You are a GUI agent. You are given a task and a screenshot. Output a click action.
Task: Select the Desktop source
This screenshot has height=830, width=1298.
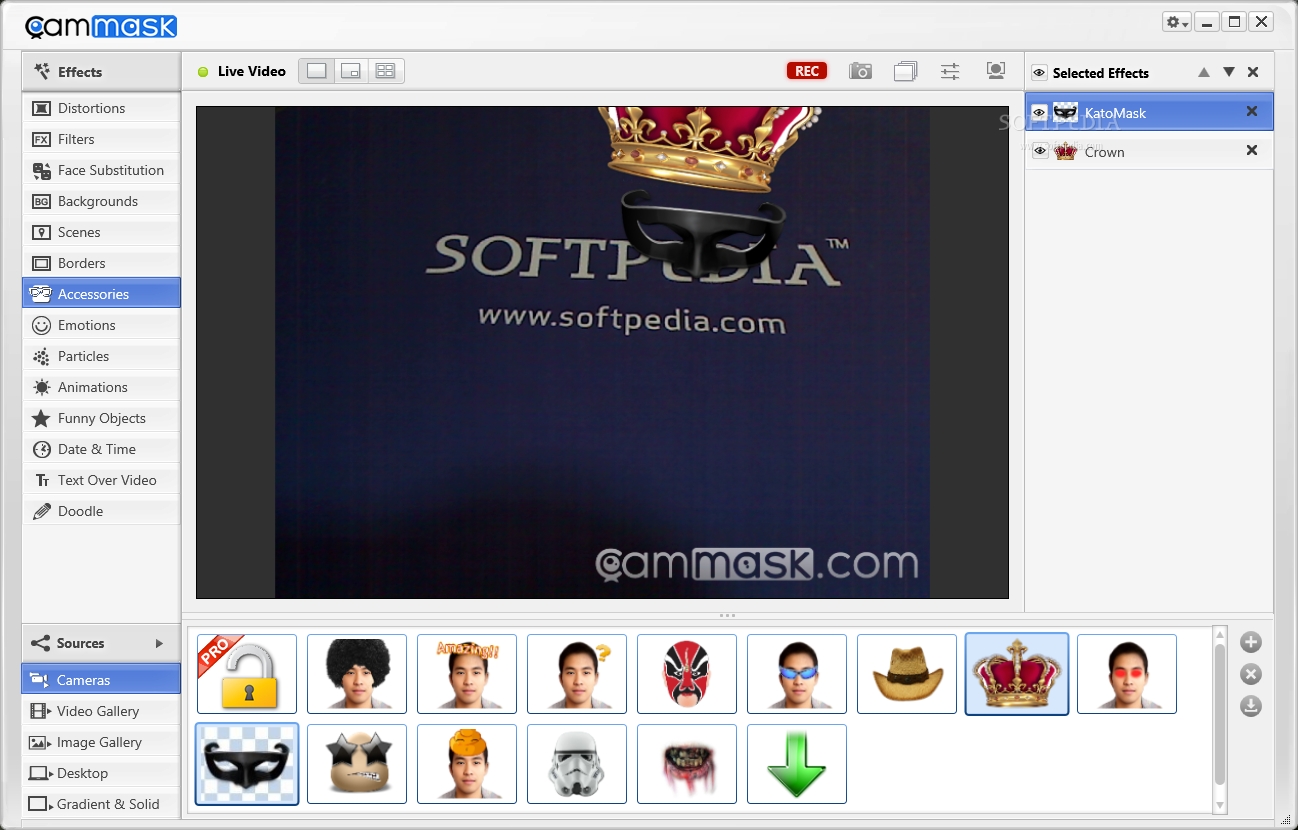101,773
